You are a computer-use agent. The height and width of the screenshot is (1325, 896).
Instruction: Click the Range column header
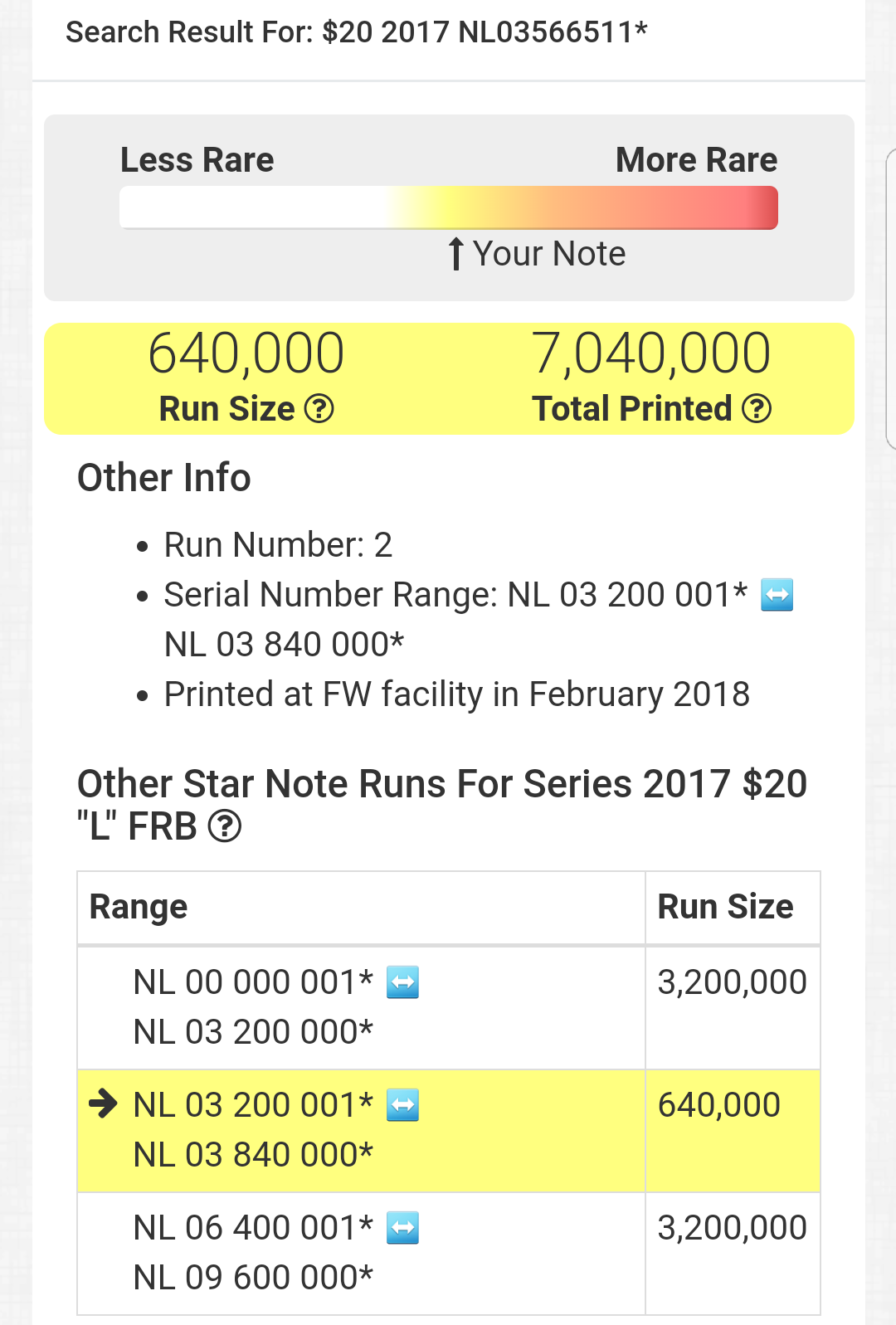(139, 907)
